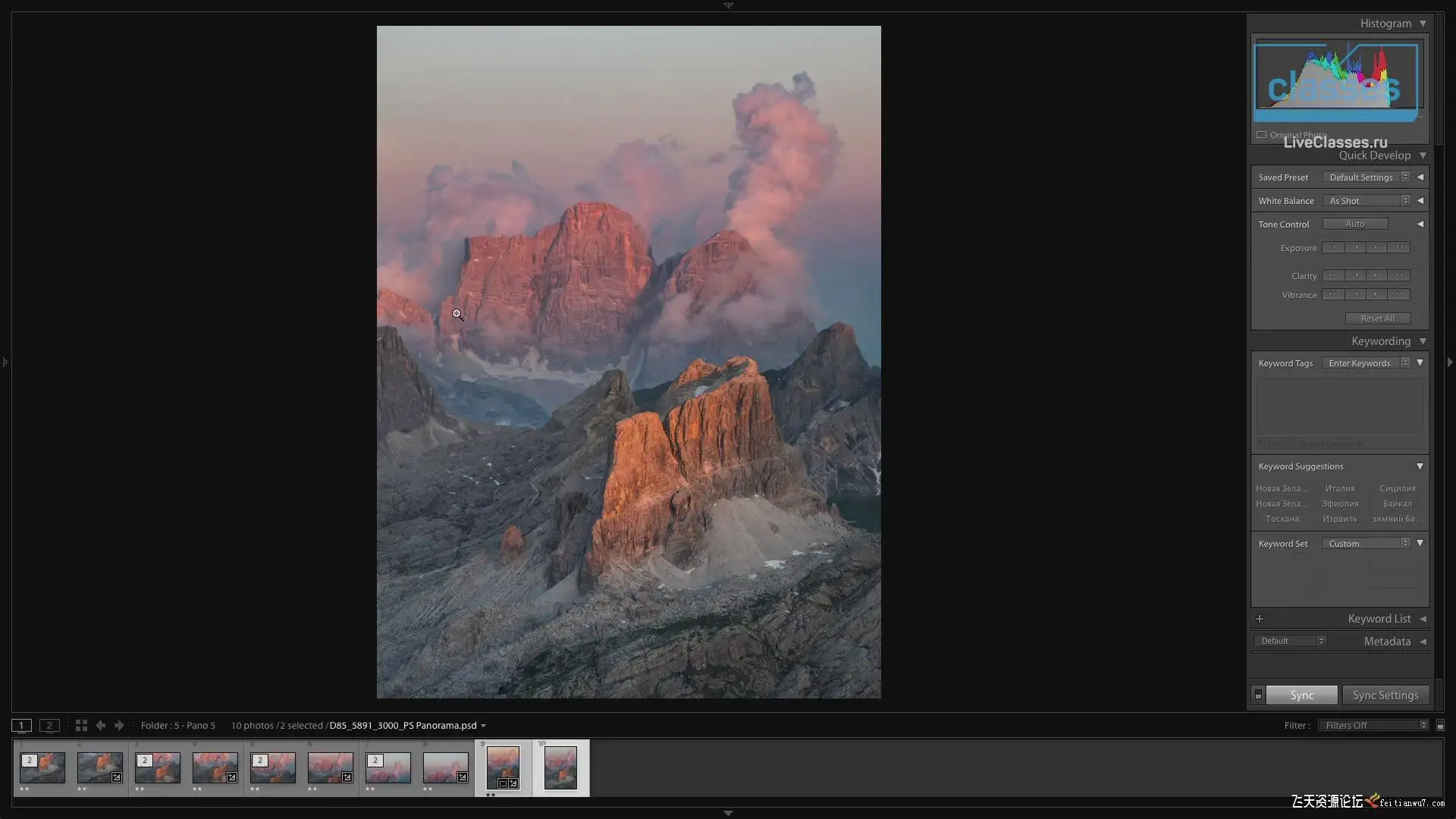Click the Sync Settings button
Image resolution: width=1456 pixels, height=819 pixels.
(x=1385, y=695)
